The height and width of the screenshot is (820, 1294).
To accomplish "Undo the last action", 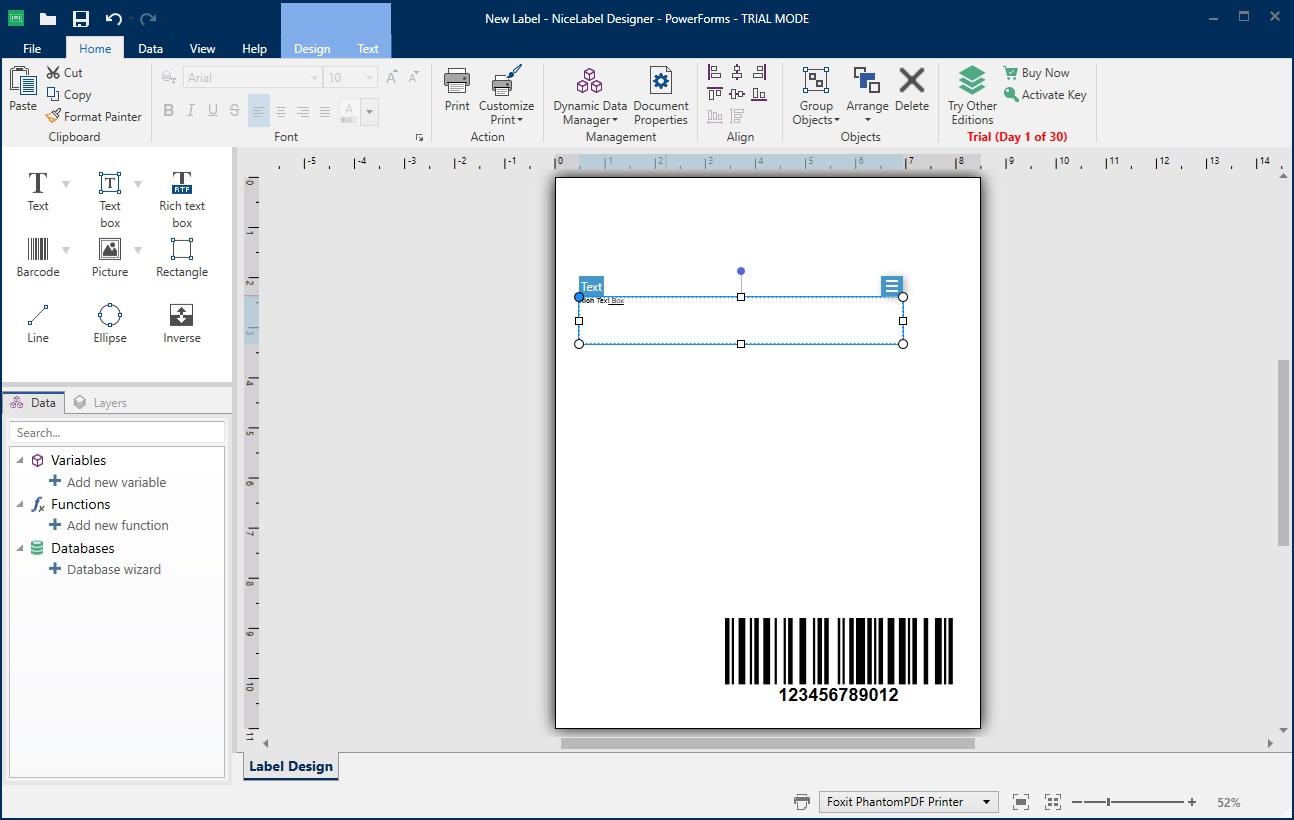I will coord(113,18).
